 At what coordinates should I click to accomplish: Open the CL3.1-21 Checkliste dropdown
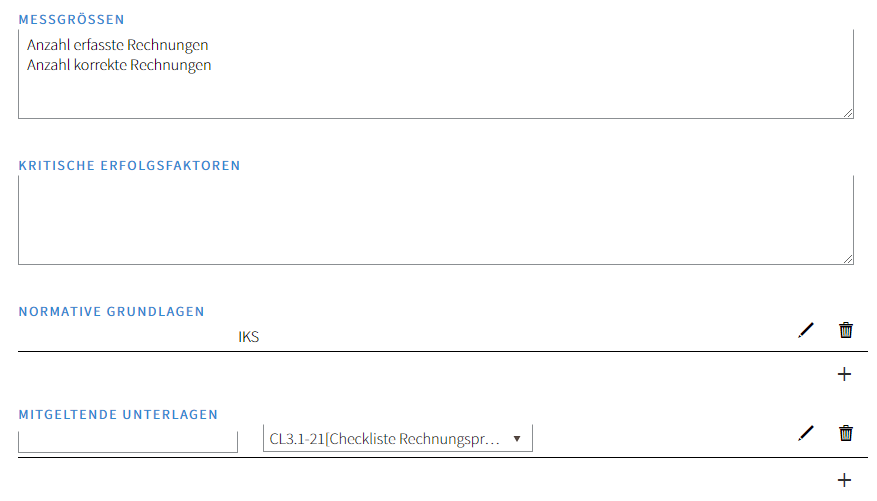tap(390, 438)
